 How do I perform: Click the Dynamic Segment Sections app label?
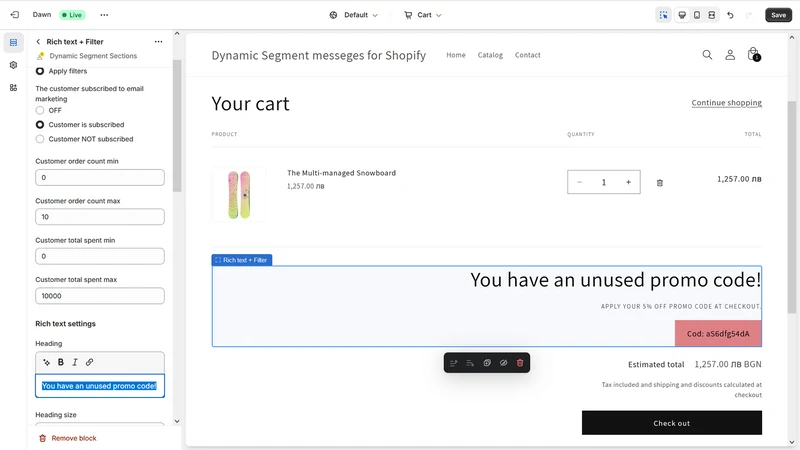click(x=93, y=56)
